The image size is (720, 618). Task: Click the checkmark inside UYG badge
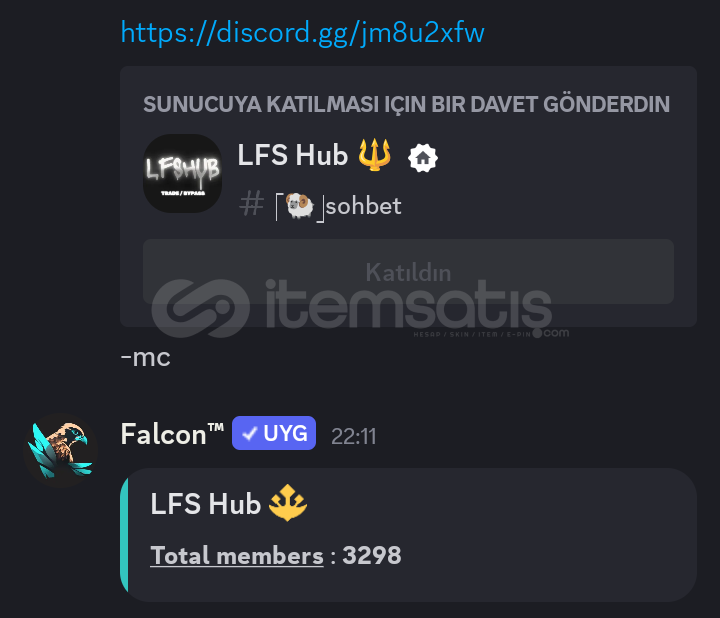point(249,433)
